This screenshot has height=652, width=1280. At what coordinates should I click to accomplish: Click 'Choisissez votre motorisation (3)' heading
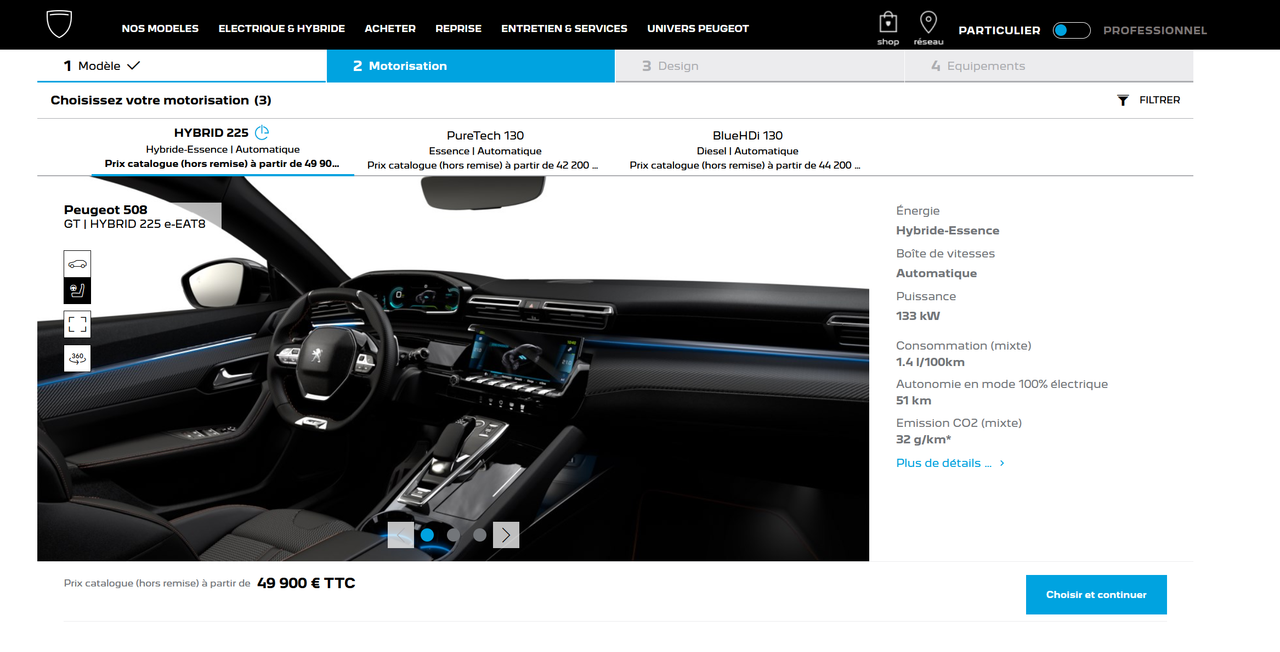tap(161, 100)
